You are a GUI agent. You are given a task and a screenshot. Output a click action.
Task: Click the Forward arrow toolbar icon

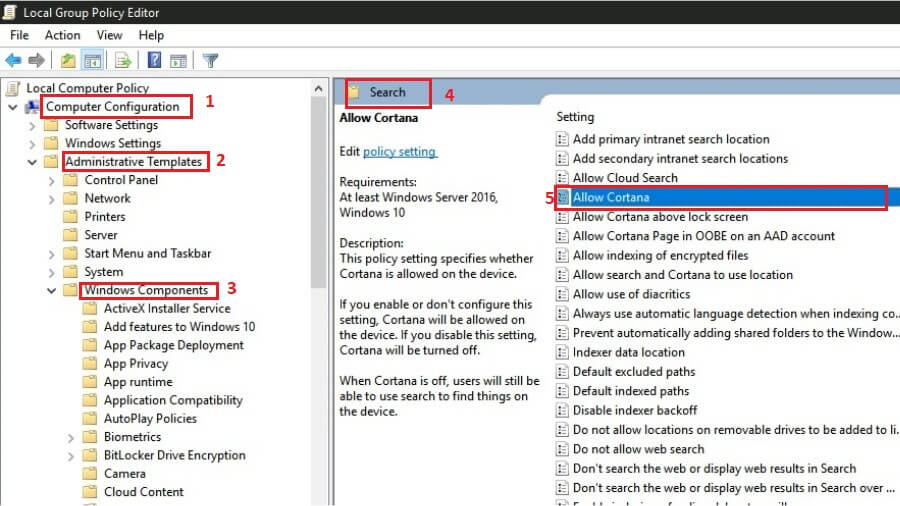pyautogui.click(x=37, y=60)
